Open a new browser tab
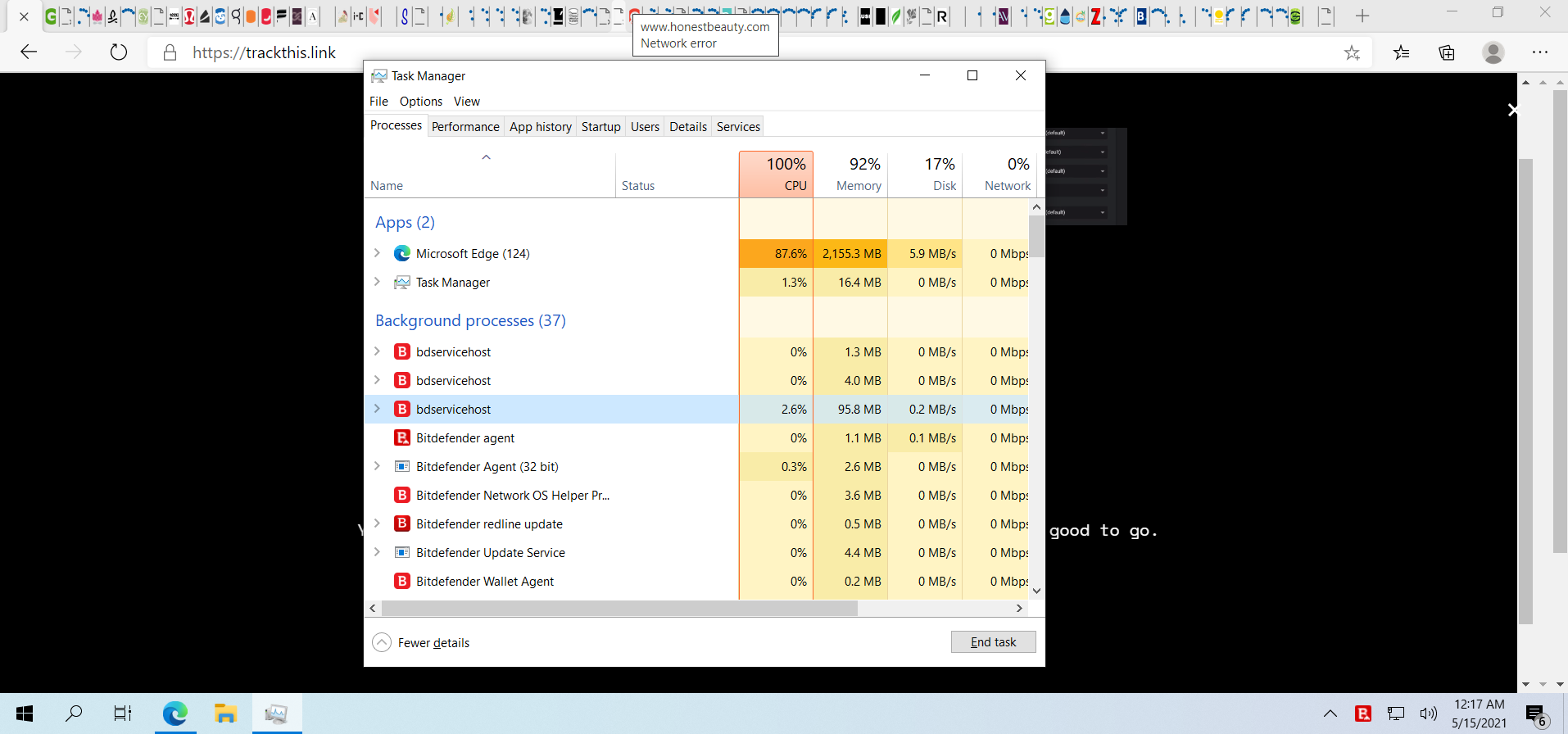Image resolution: width=1568 pixels, height=734 pixels. click(1362, 16)
